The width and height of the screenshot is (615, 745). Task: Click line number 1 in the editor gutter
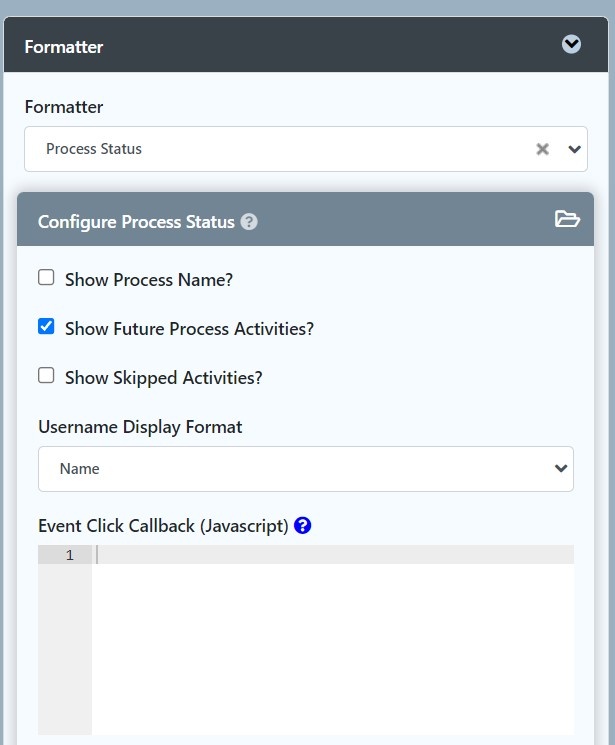click(69, 555)
